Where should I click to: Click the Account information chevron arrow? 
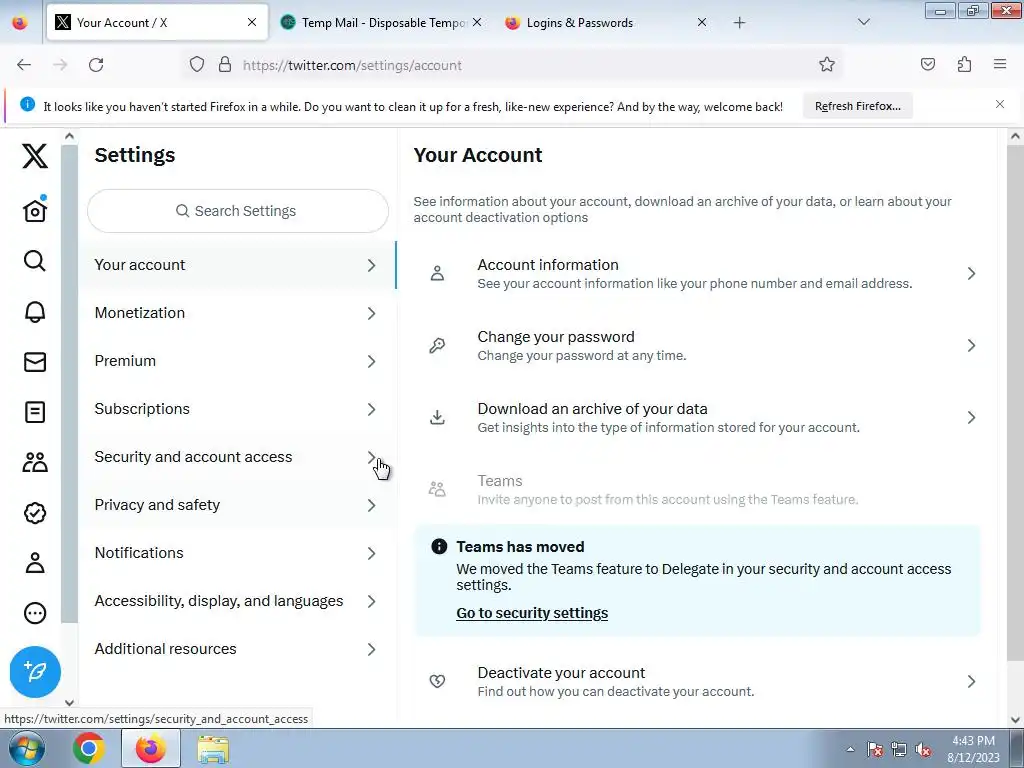[x=971, y=274]
